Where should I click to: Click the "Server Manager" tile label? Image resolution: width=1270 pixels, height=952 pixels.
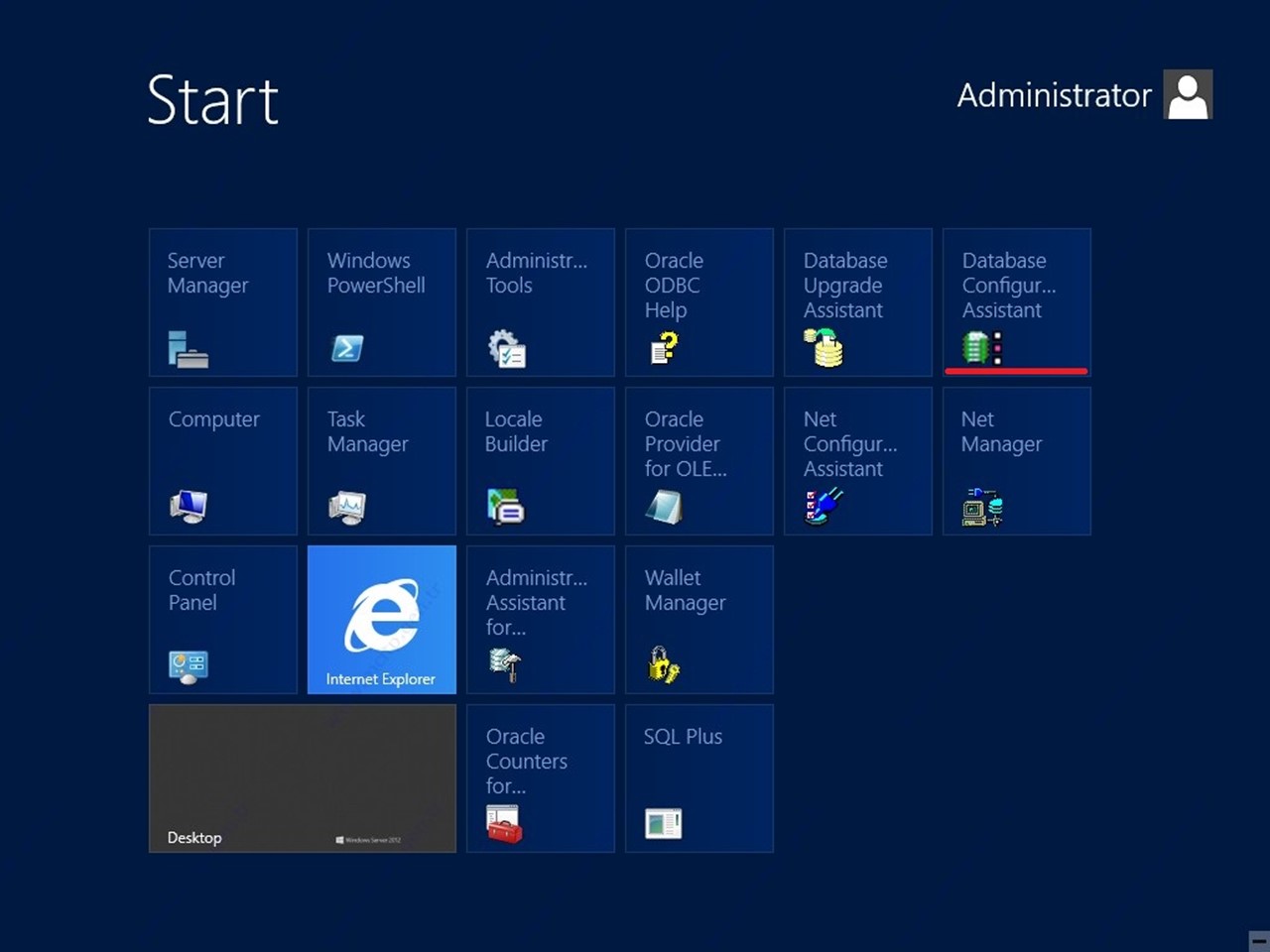click(207, 273)
